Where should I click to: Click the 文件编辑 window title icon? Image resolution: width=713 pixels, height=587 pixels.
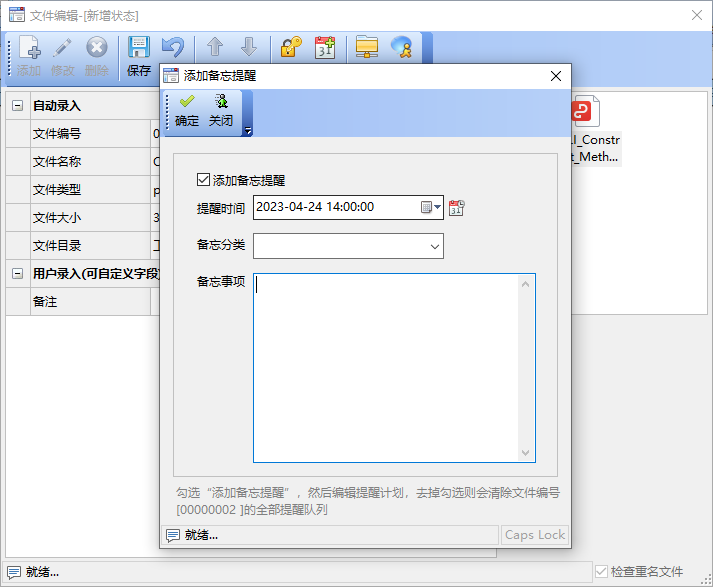click(17, 15)
